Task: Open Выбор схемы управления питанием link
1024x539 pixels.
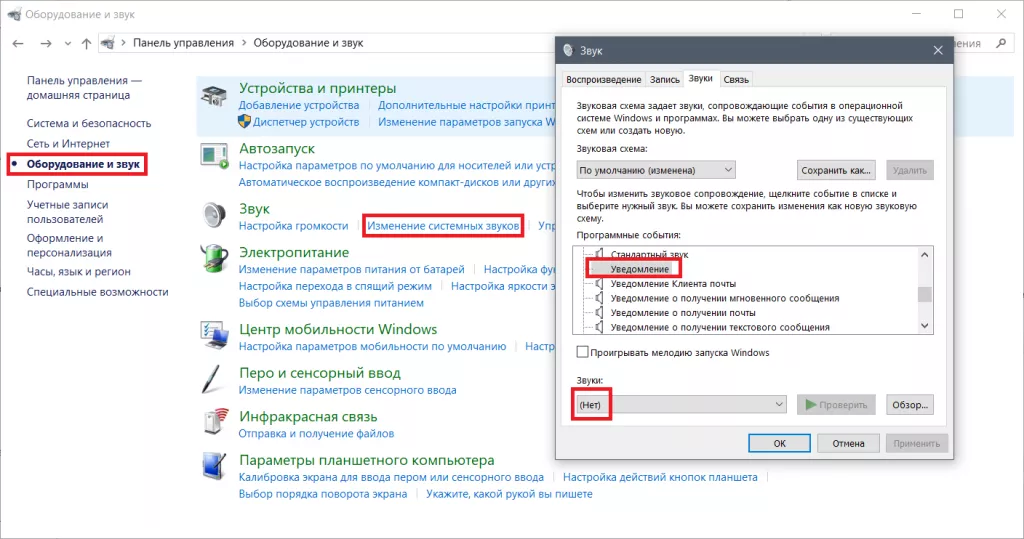Action: click(x=331, y=302)
